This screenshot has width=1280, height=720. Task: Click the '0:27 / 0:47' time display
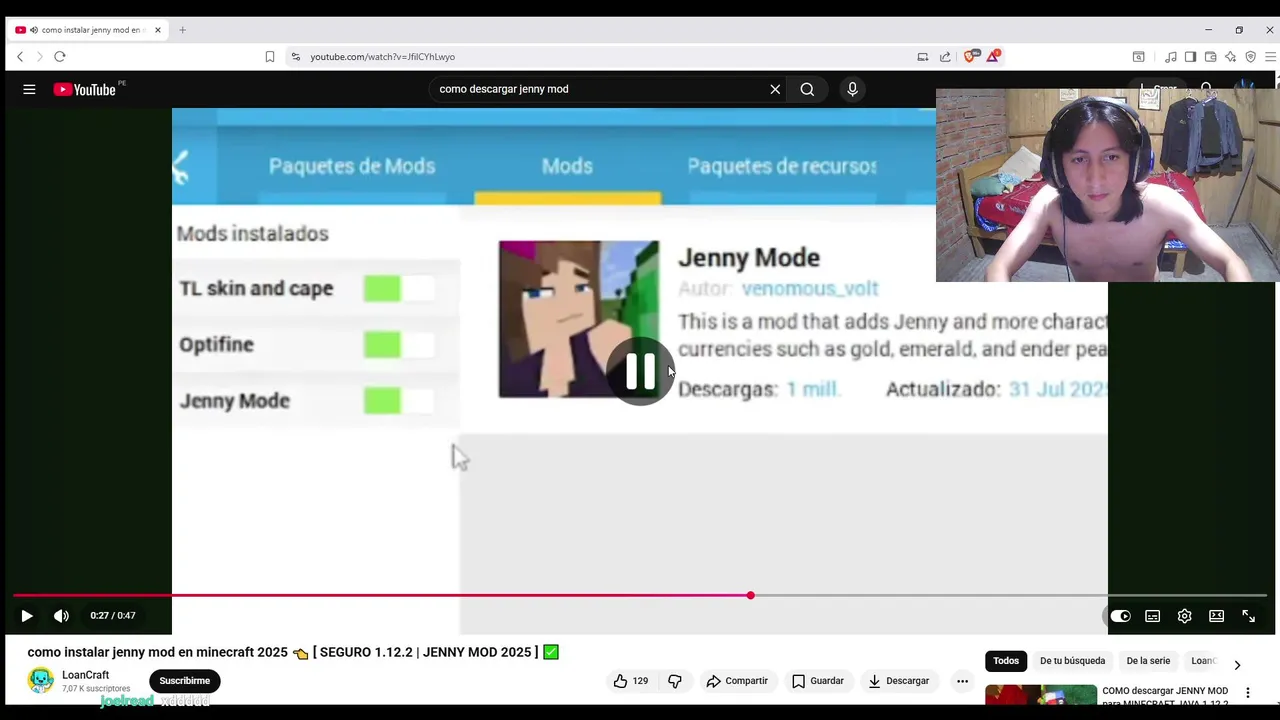[113, 616]
